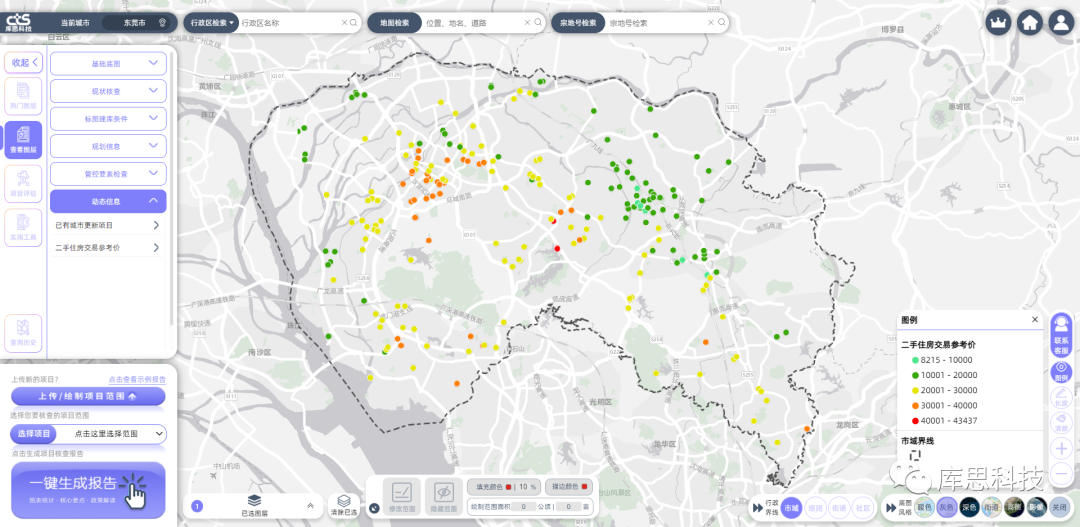Select 社区 boundary level
Viewport: 1080px width, 527px height.
(x=862, y=507)
